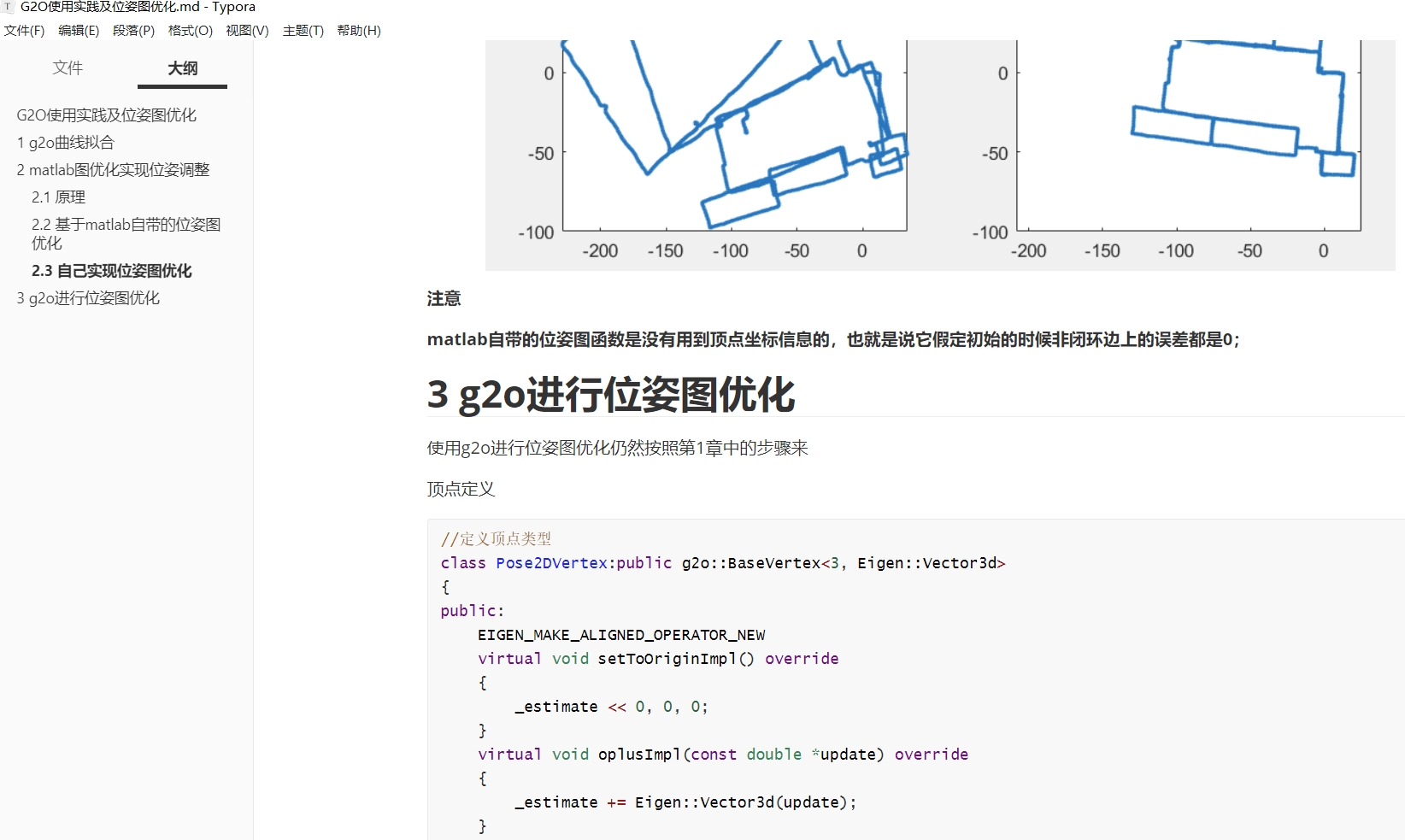
Task: Open the 主题(T) menu
Action: point(302,31)
